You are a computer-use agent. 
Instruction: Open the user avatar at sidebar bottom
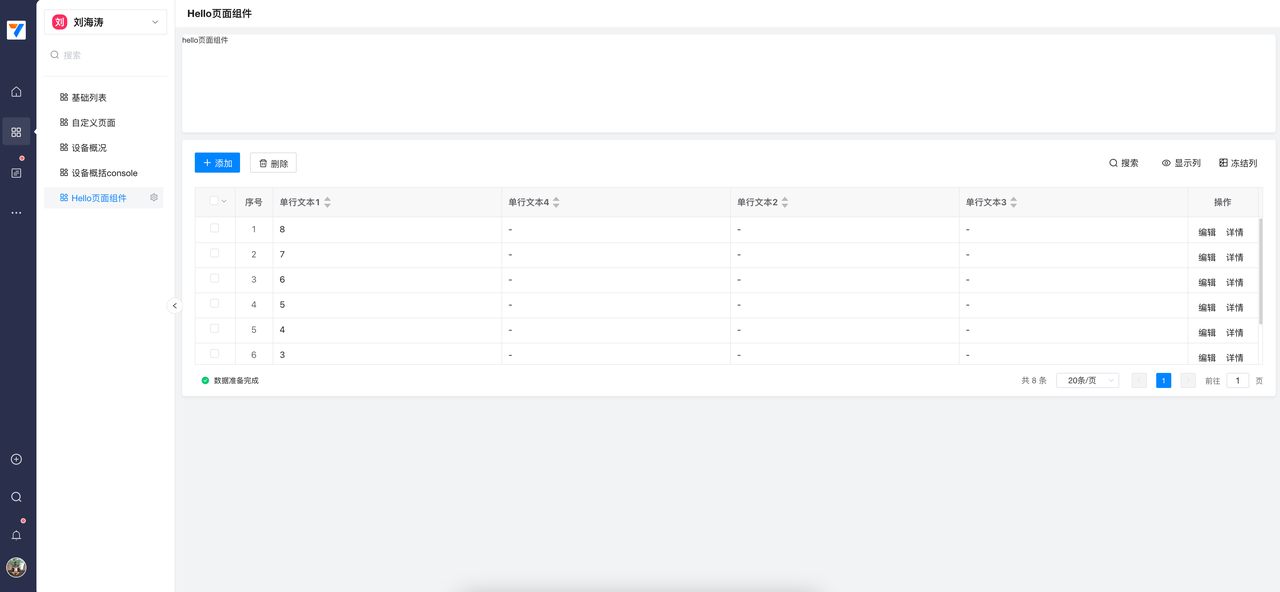pyautogui.click(x=16, y=568)
